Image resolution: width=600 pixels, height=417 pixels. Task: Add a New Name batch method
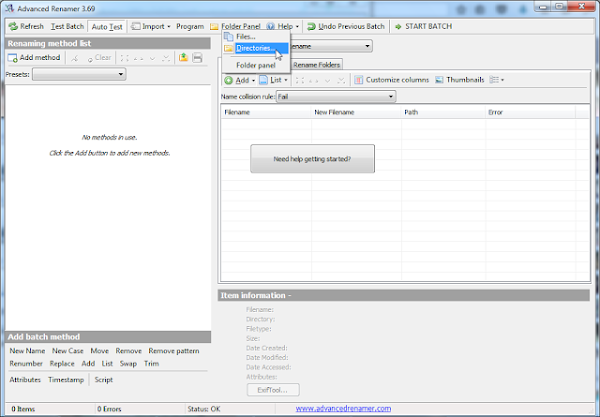(27, 351)
